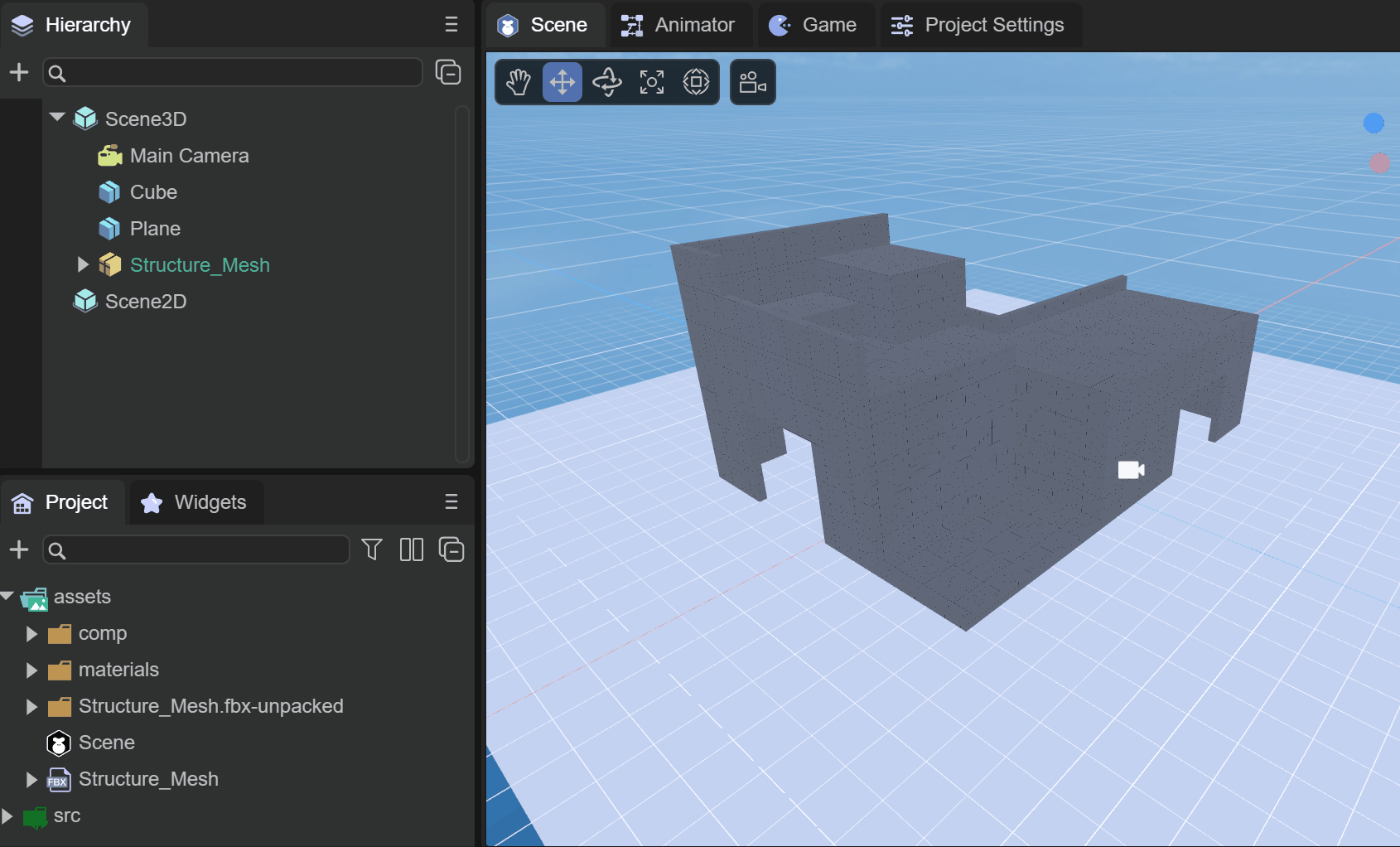Expand the Structure_Mesh node in Hierarchy

click(x=83, y=264)
